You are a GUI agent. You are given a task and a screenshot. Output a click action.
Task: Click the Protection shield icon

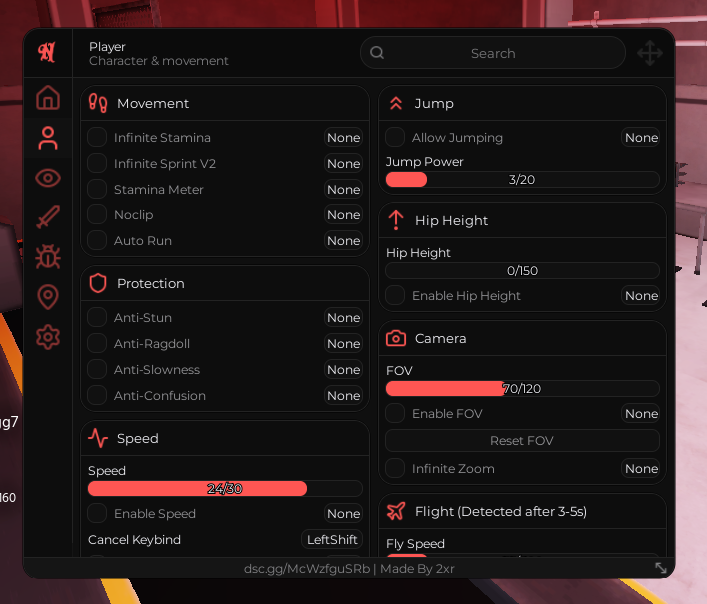(98, 283)
